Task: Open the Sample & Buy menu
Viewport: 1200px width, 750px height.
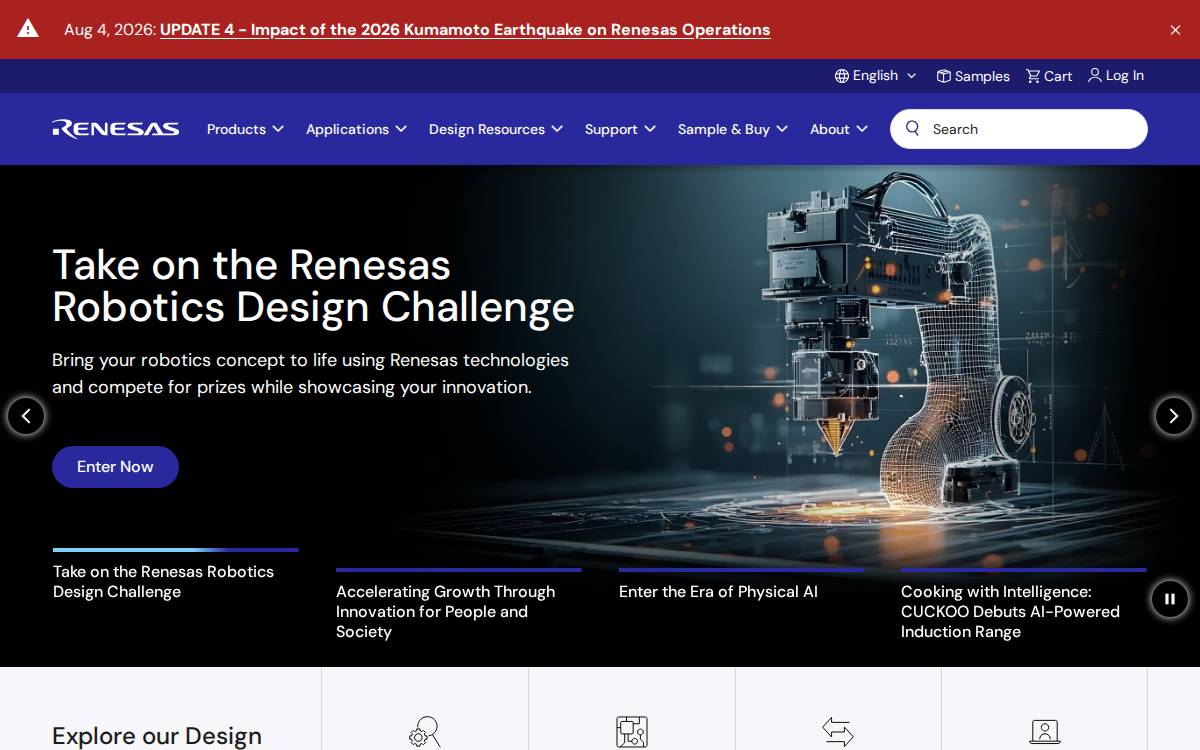Action: click(724, 129)
